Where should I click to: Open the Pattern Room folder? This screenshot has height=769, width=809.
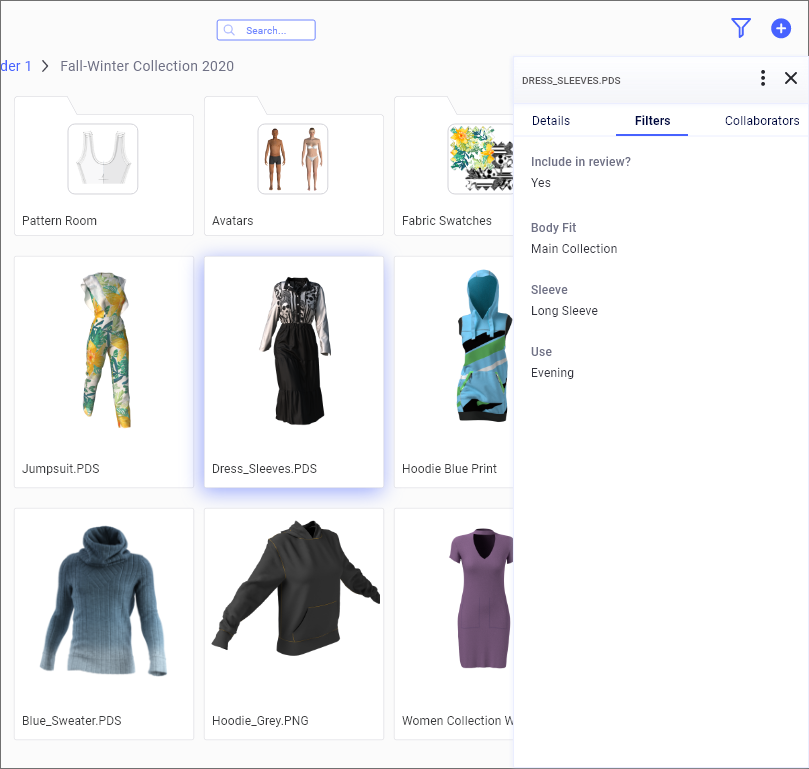pyautogui.click(x=104, y=166)
